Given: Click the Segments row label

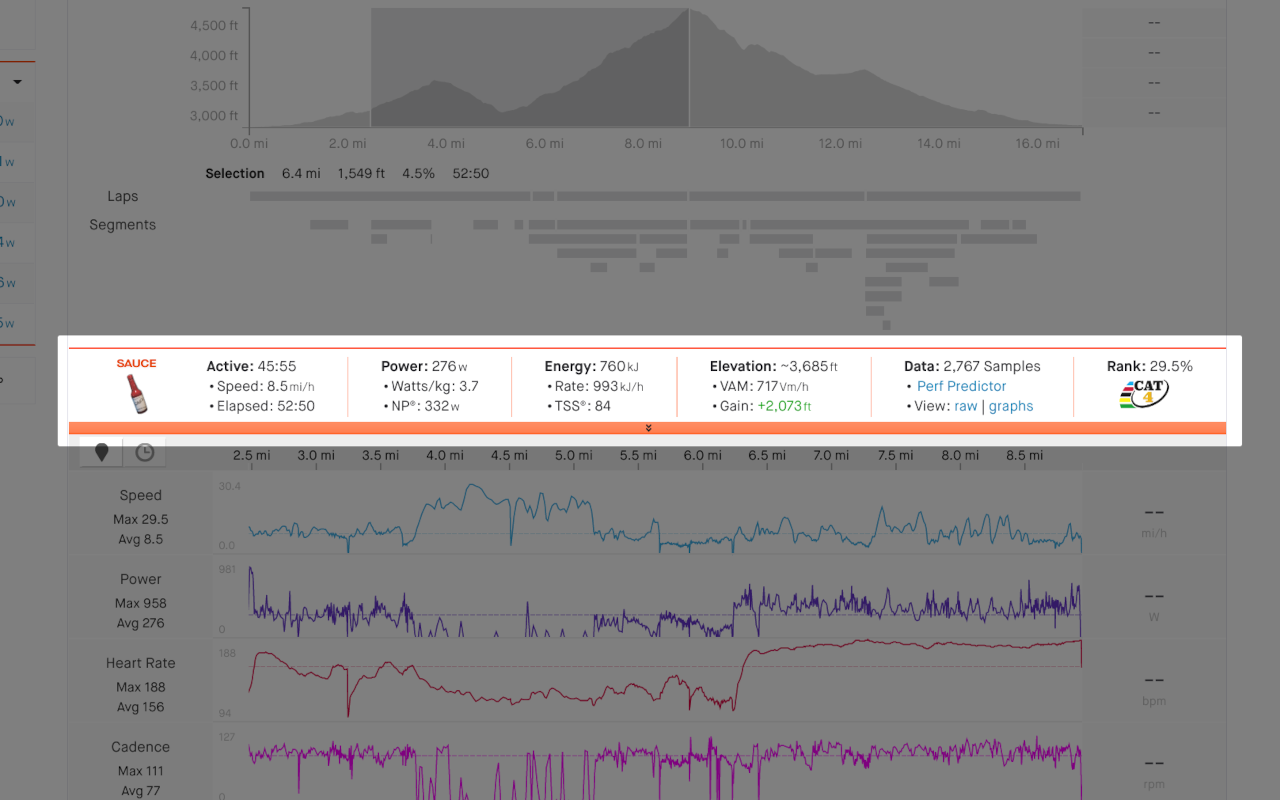Looking at the screenshot, I should 122,224.
